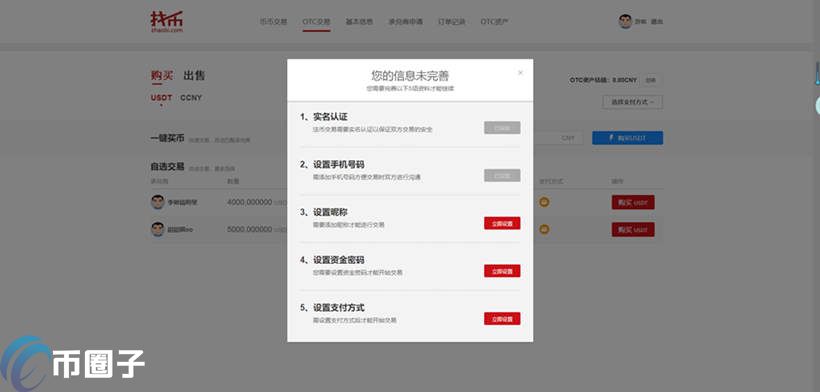The image size is (820, 392).
Task: Click the 2、设置手机号码 heading
Action: pos(332,164)
